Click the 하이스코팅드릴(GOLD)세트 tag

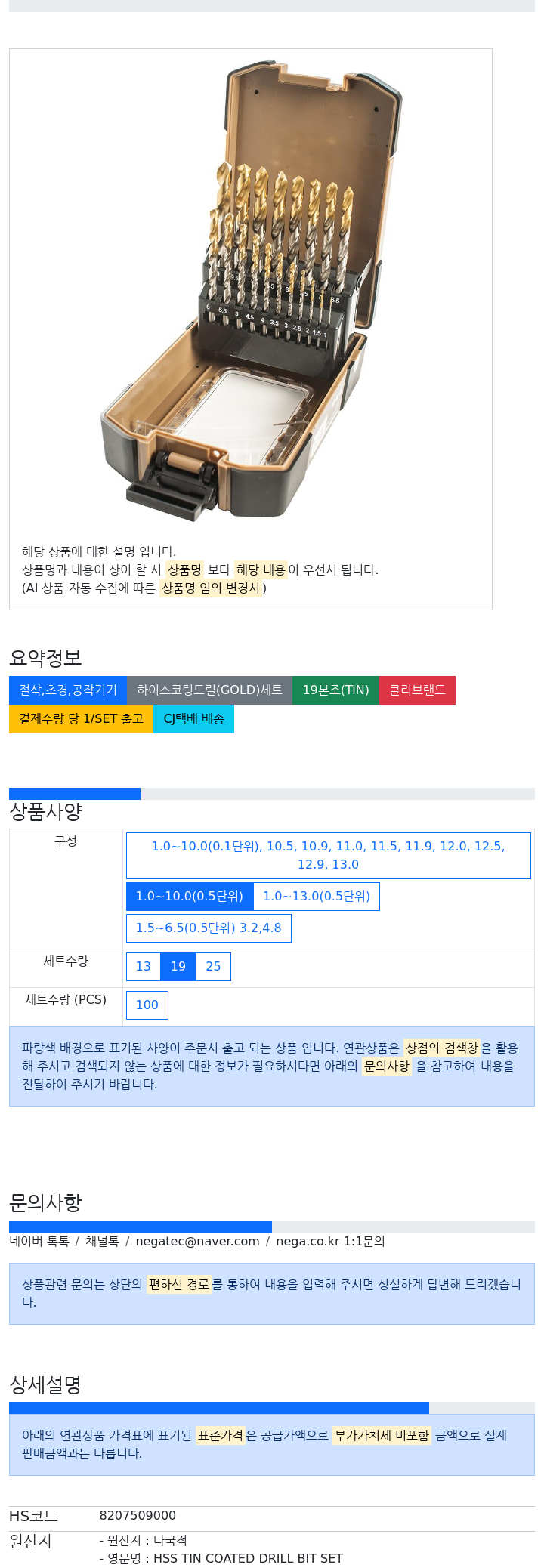point(209,690)
